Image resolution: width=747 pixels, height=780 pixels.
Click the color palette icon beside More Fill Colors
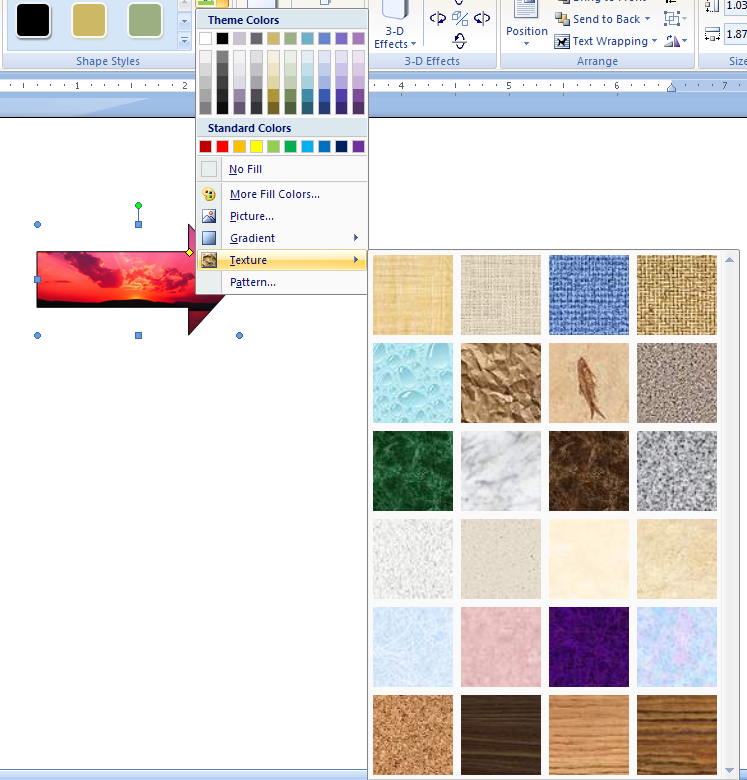tap(209, 194)
